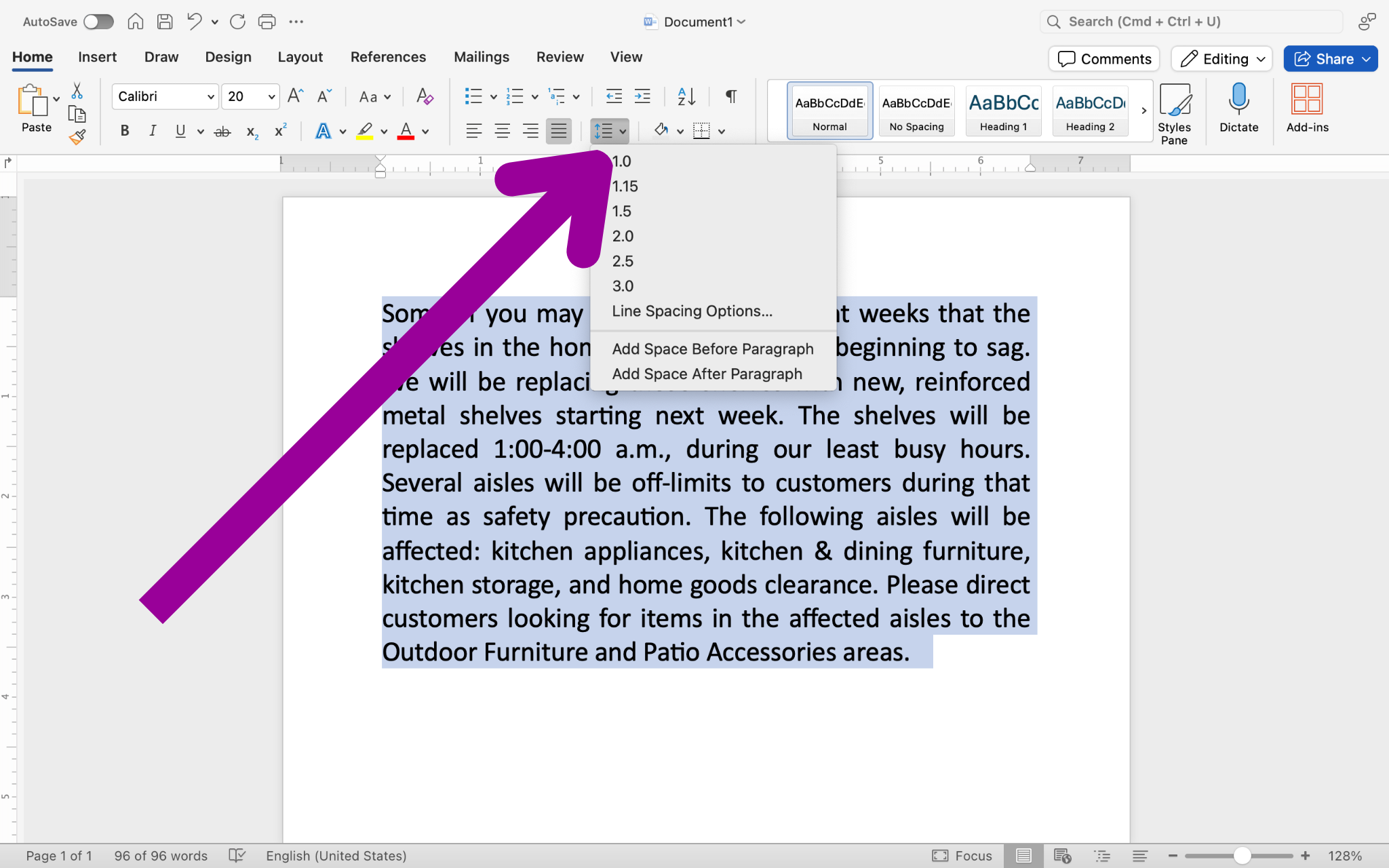Click the Increase Indent icon
1389x868 pixels.
pos(642,96)
